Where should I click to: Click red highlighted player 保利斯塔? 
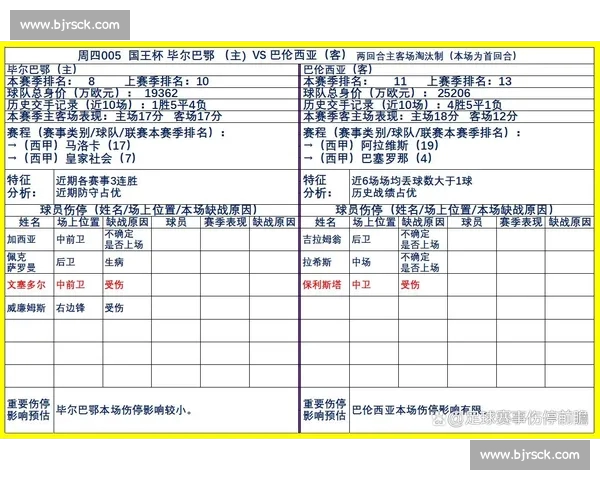pyautogui.click(x=322, y=285)
